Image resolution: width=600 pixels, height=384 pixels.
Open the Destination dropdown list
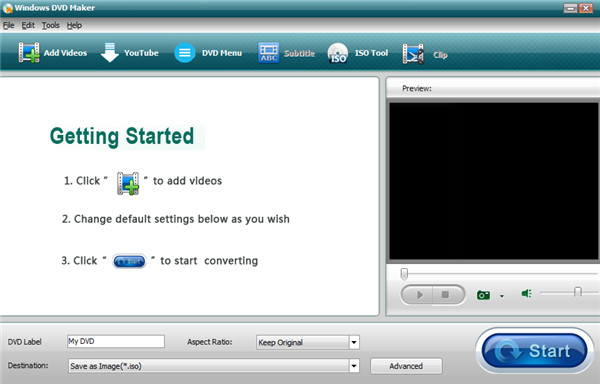[354, 366]
